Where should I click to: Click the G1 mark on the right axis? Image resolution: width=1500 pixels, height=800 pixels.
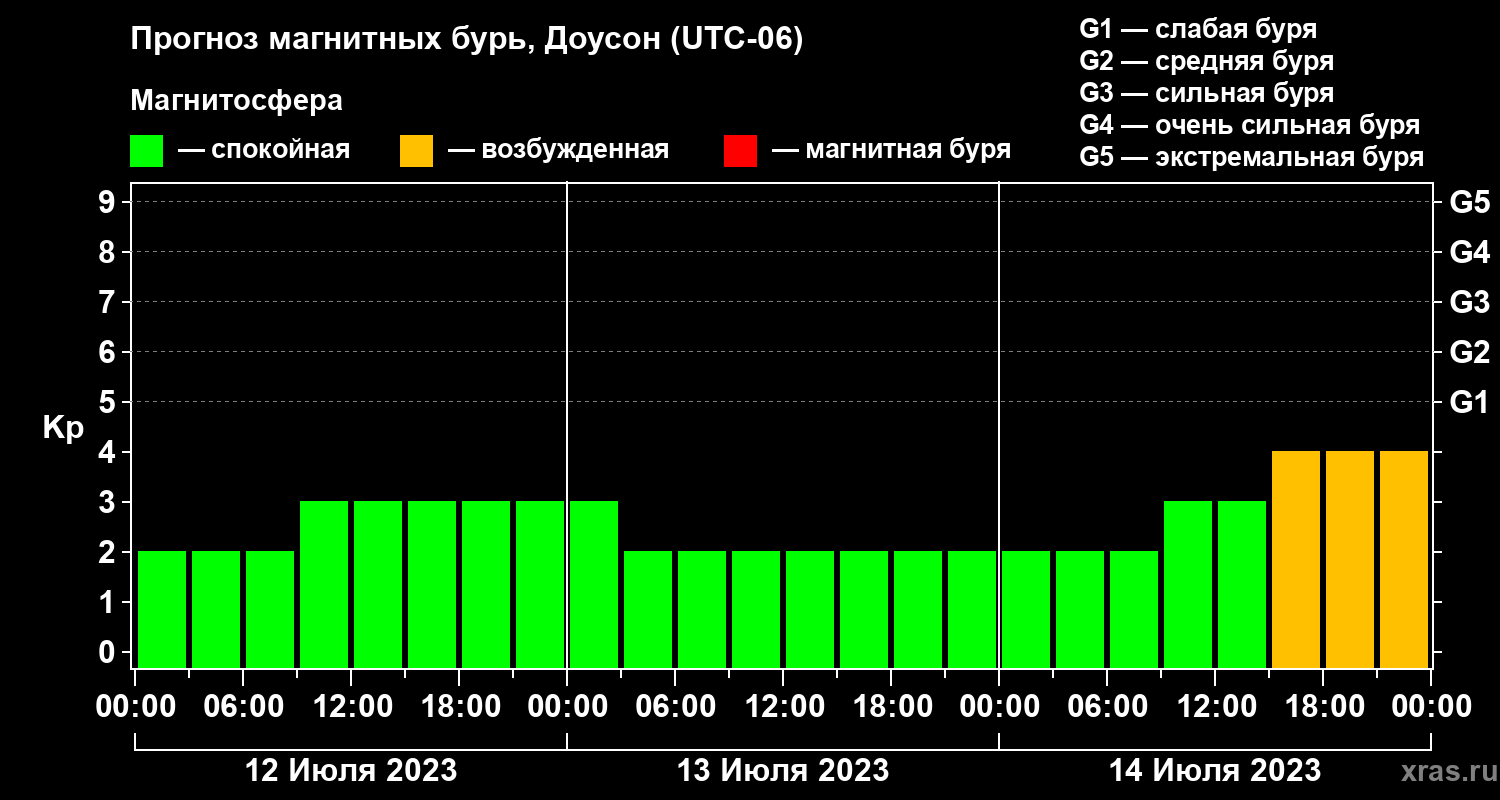tap(1469, 402)
